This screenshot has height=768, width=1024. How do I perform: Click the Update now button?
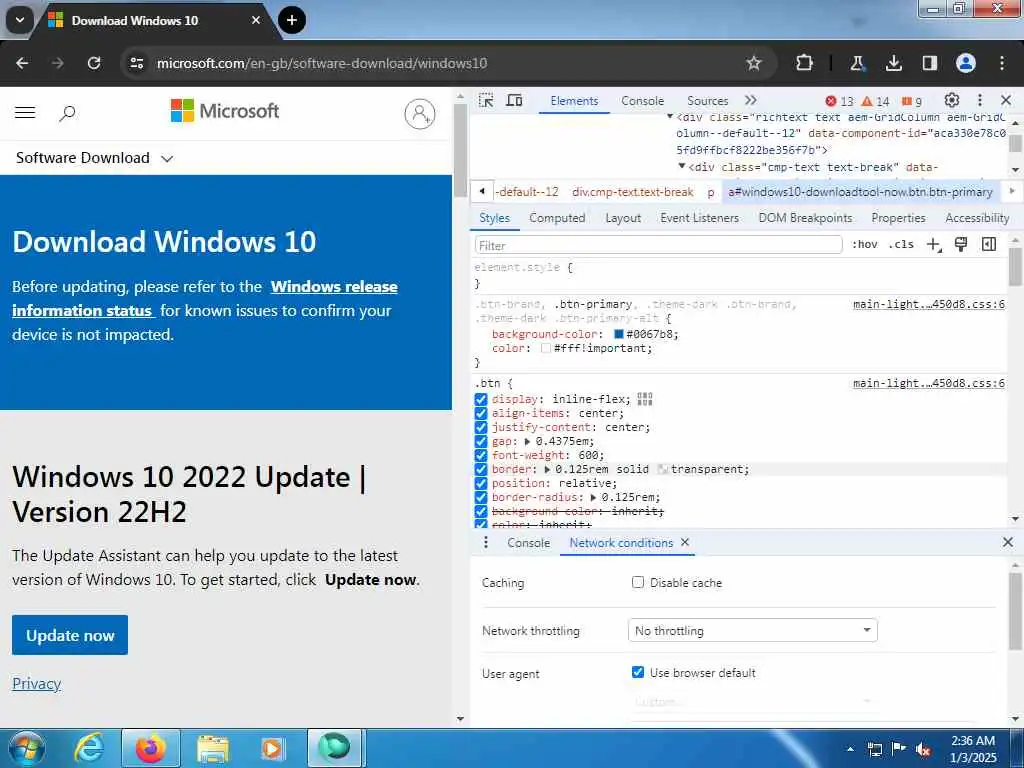tap(70, 635)
